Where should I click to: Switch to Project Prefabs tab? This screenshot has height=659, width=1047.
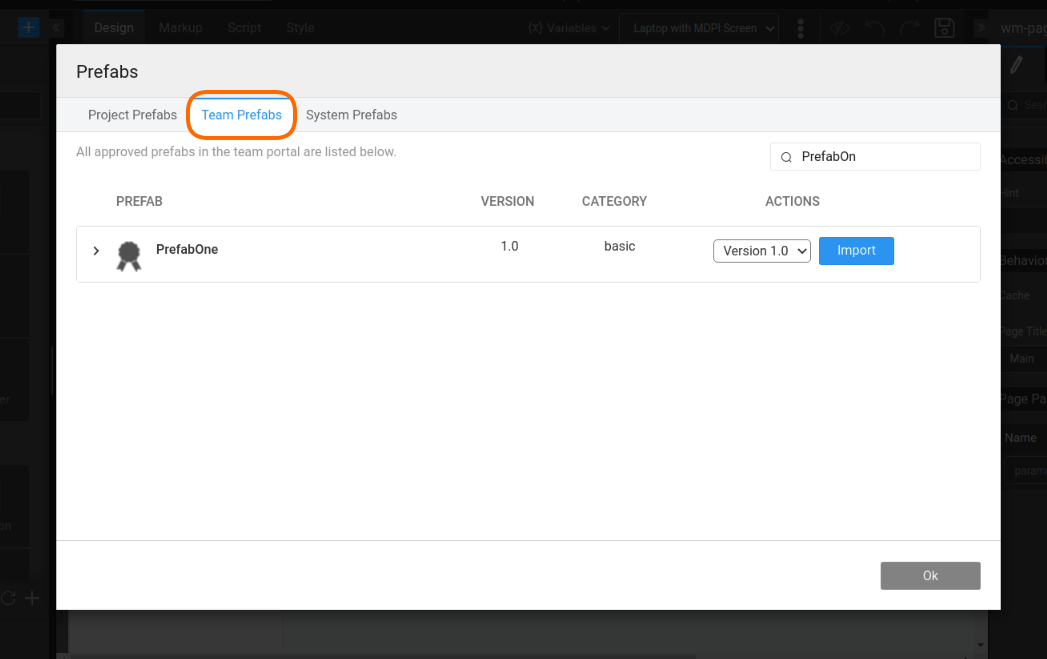(x=132, y=115)
